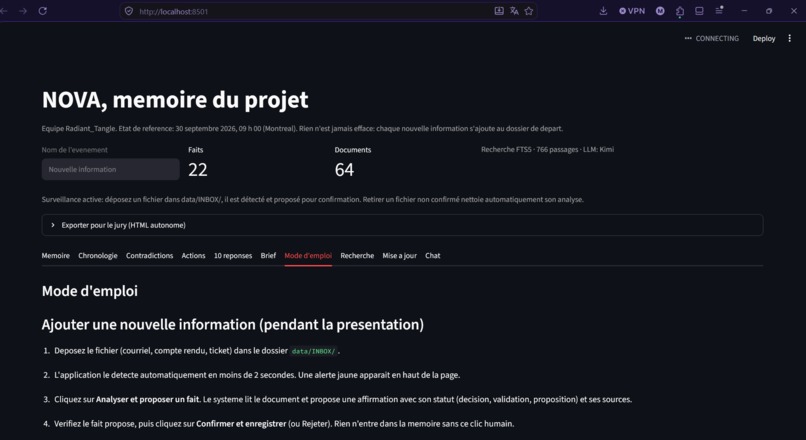This screenshot has width=806, height=440.
Task: Open the translate page icon
Action: click(x=514, y=11)
